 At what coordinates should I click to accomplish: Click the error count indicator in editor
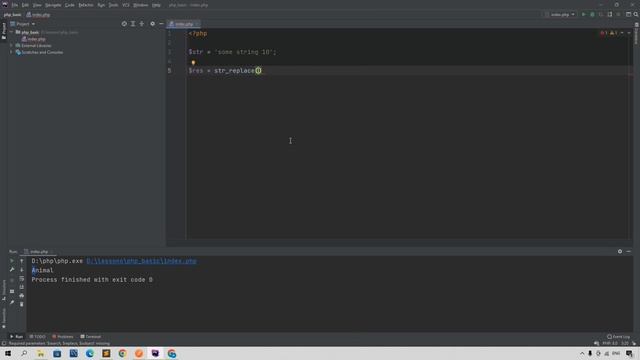[603, 33]
